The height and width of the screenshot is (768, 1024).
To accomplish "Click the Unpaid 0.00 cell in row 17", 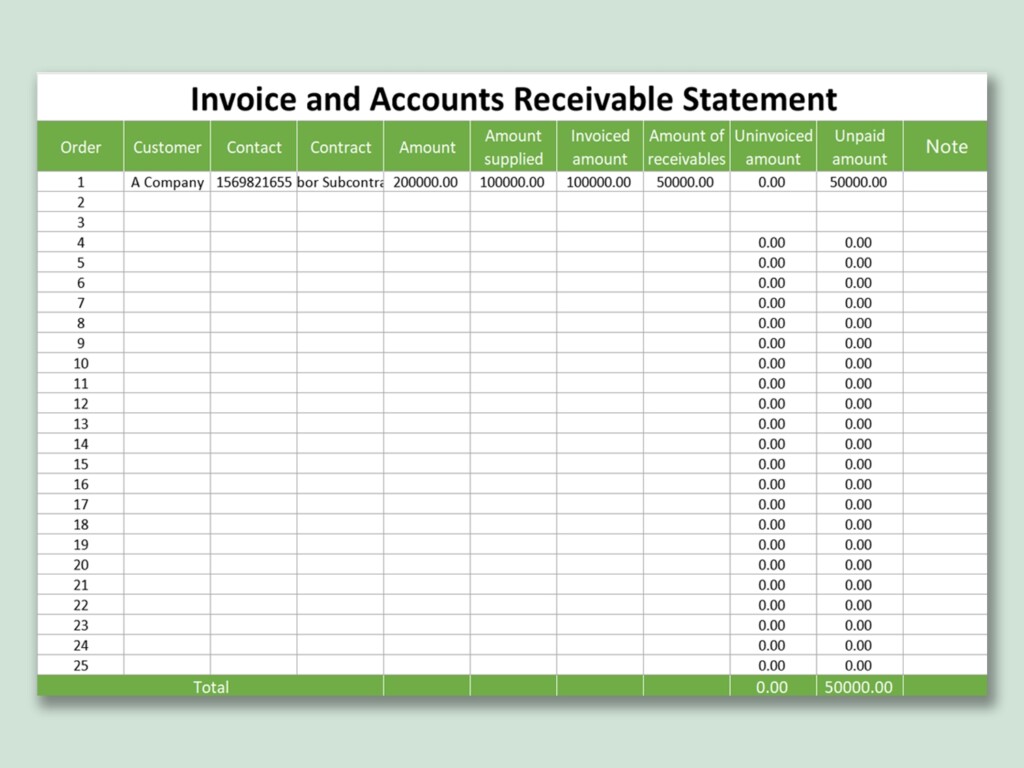I will 858,505.
